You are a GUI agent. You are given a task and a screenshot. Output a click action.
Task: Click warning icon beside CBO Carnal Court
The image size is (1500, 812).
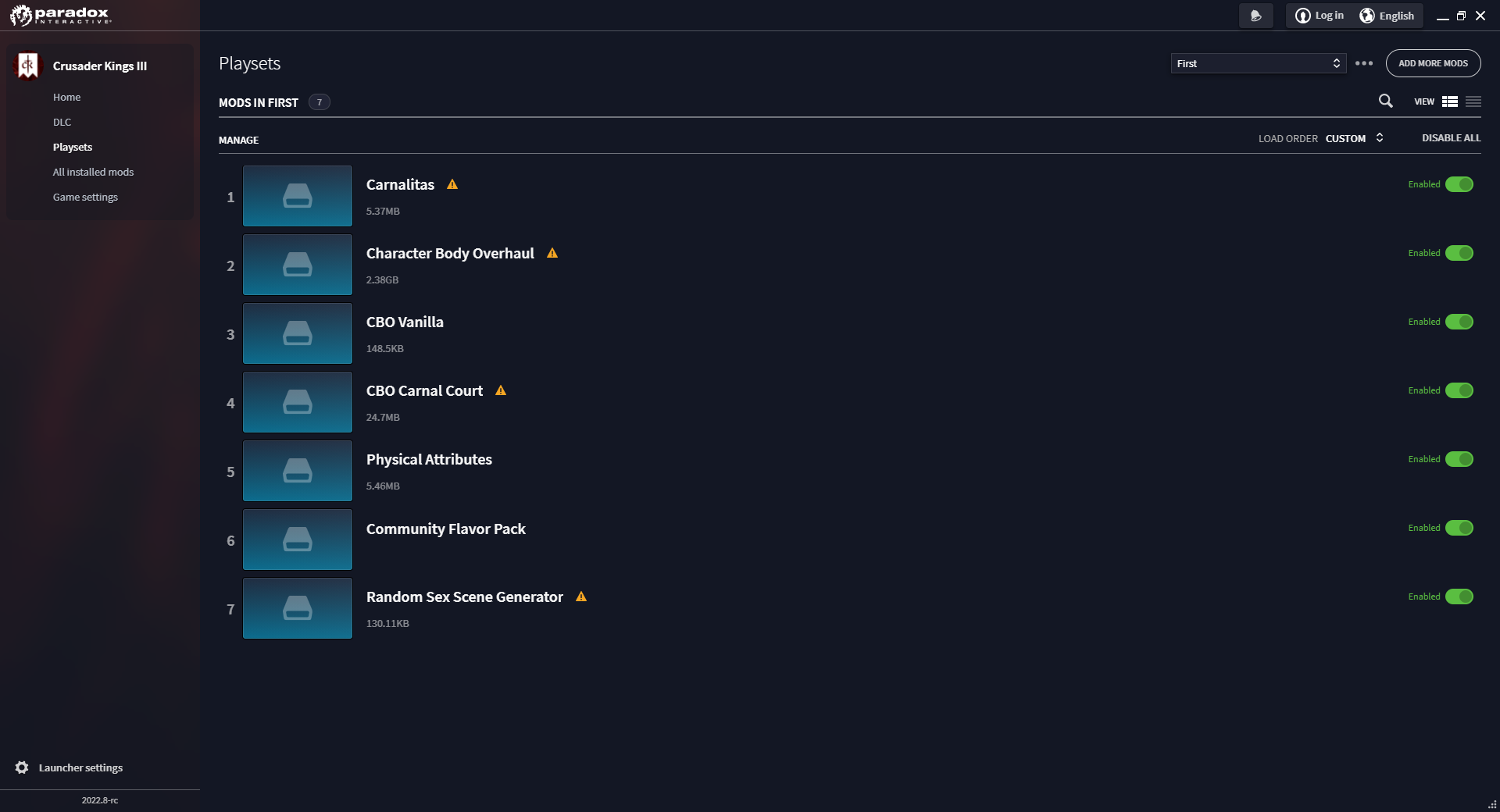[501, 390]
